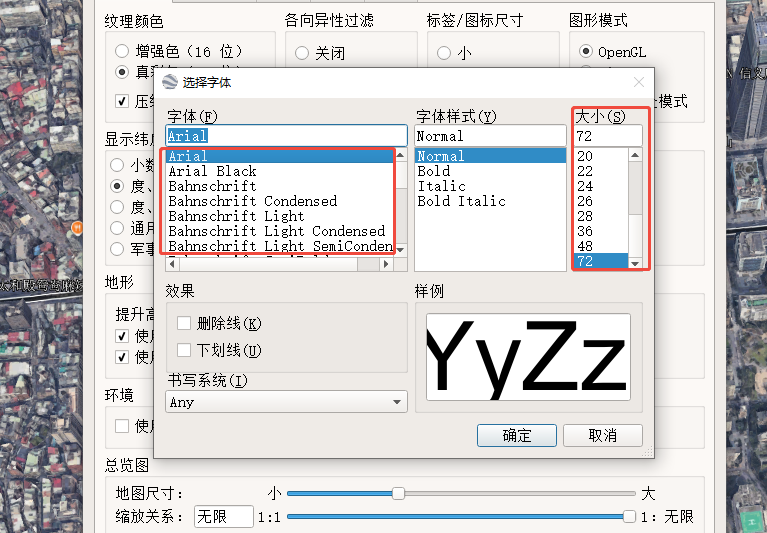Confirm font selection with 确定 button
Screen dimensions: 767x533
517,435
